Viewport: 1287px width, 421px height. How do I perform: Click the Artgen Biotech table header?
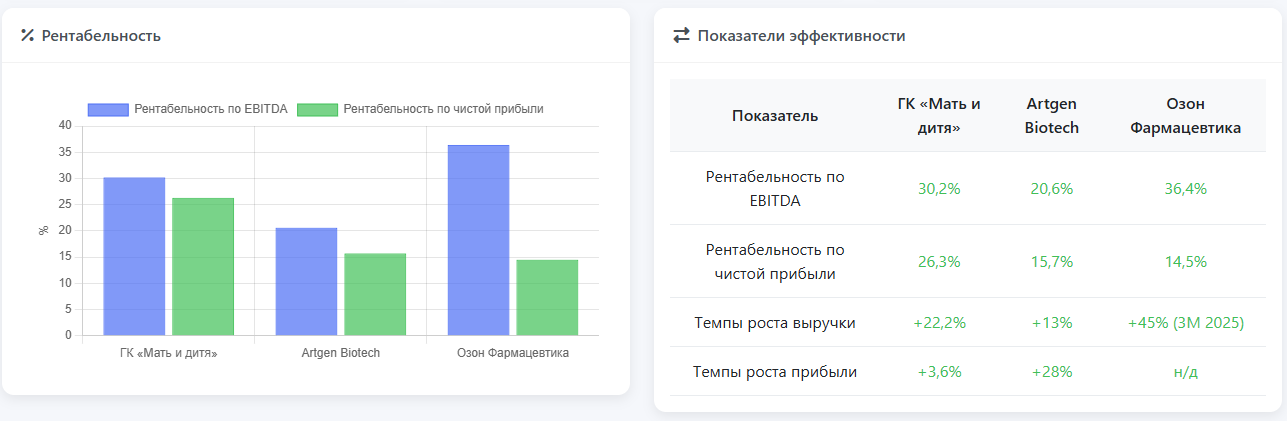tap(1052, 116)
